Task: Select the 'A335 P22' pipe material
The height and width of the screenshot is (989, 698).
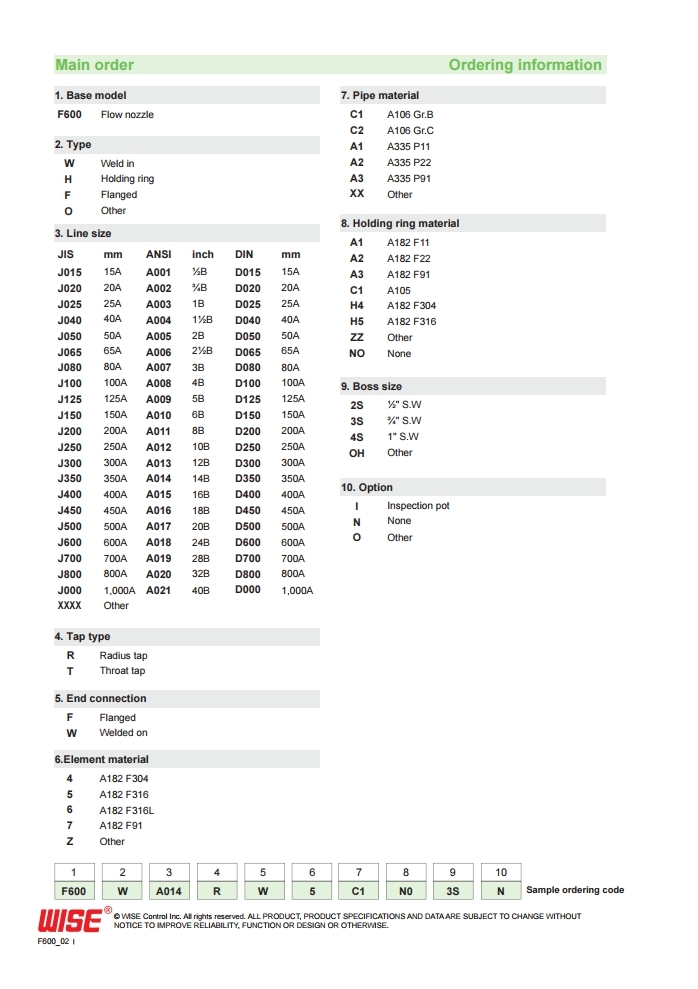Action: click(x=409, y=163)
